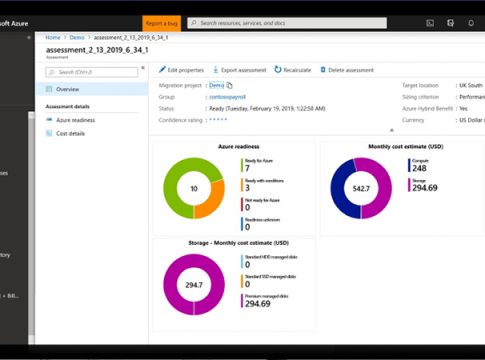This screenshot has height=360, width=485.
Task: Open the notifications bell icon
Action: pos(471,23)
